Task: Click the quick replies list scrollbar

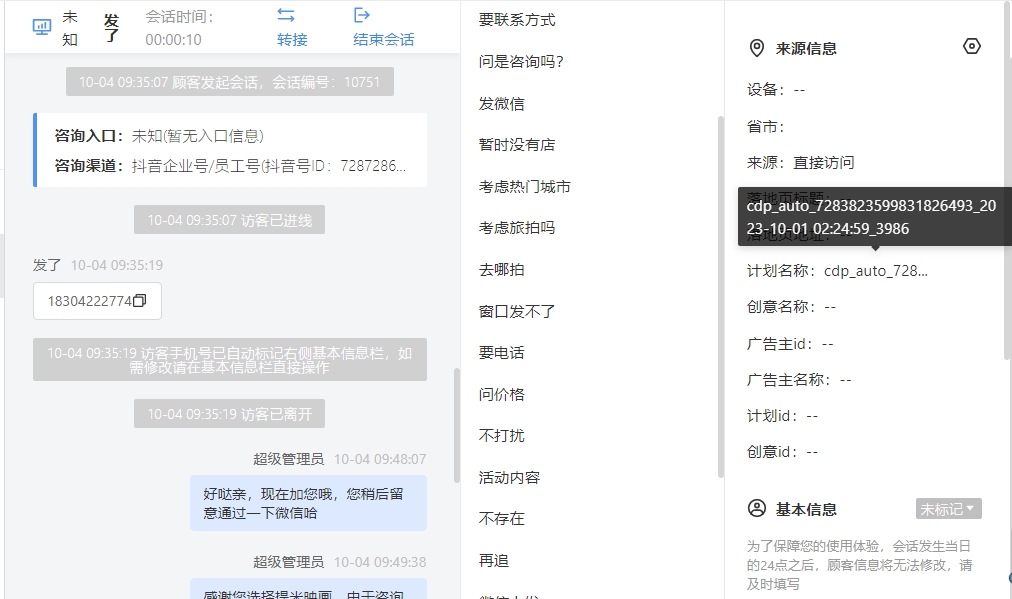Action: (x=721, y=297)
